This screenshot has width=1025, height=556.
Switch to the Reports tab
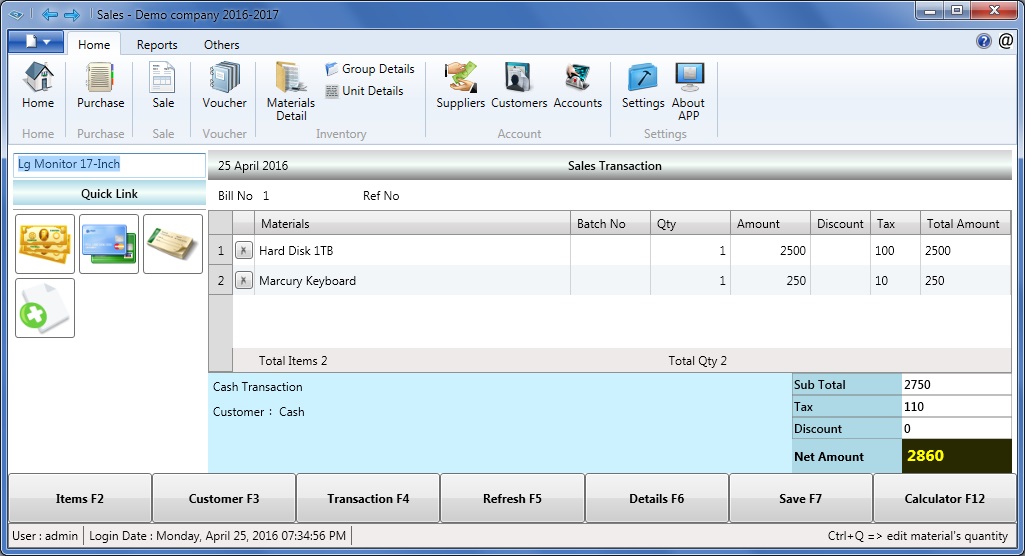click(157, 44)
